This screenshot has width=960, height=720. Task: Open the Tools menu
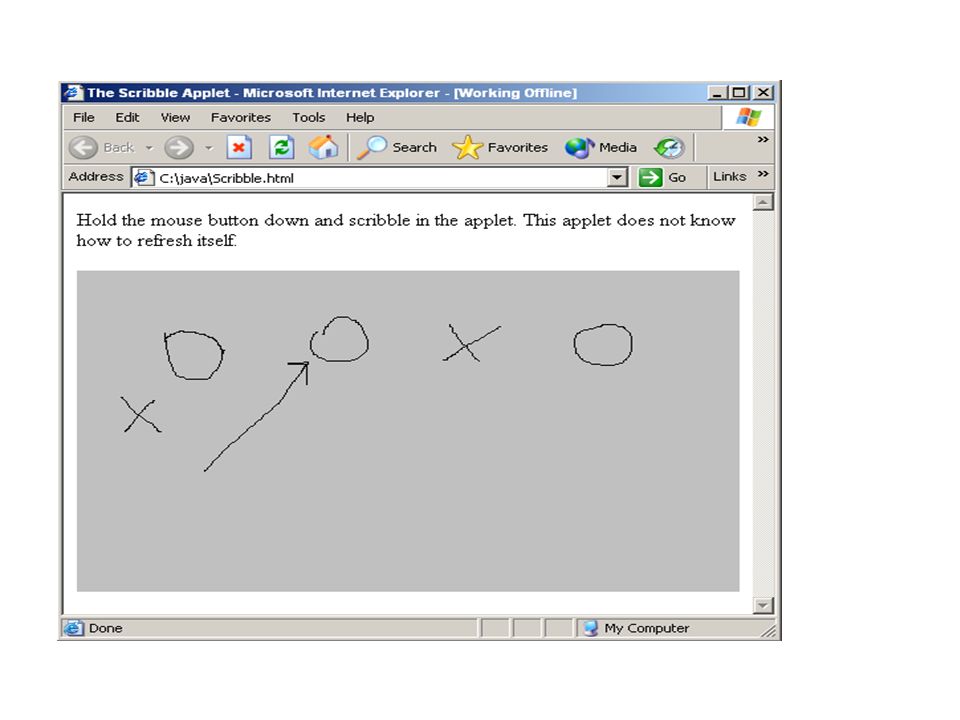pyautogui.click(x=309, y=117)
